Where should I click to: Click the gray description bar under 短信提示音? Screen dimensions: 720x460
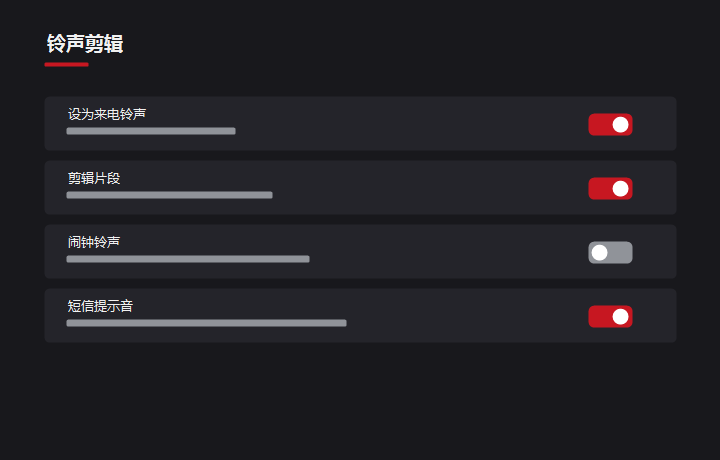click(206, 323)
